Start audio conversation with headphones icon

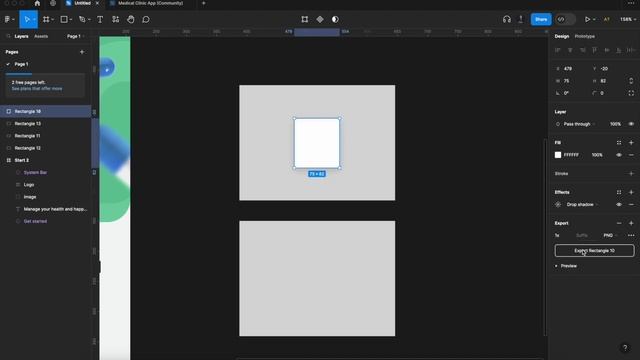507,19
